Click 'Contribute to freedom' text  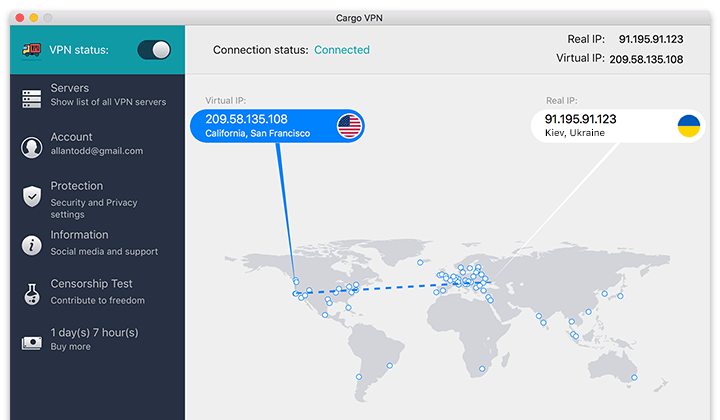click(97, 300)
